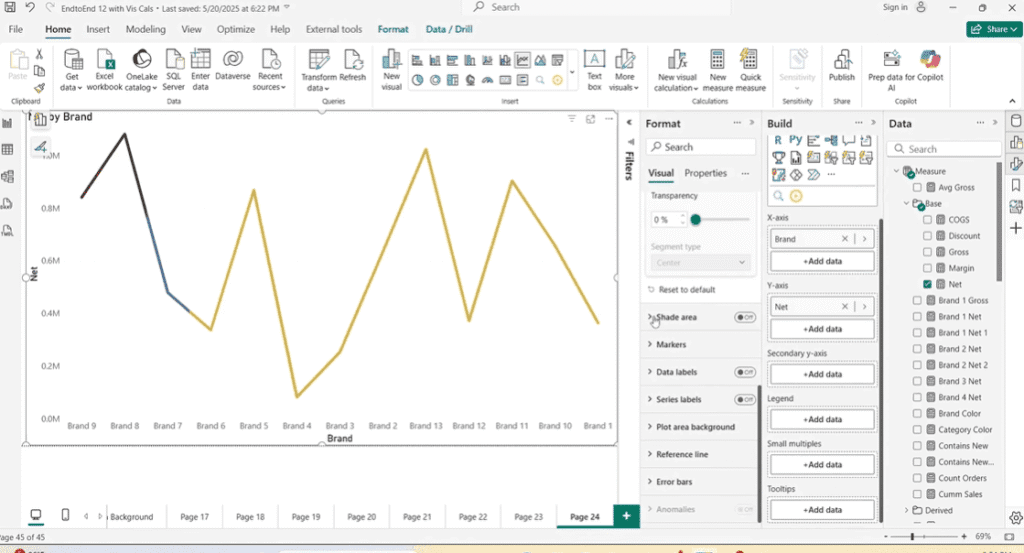Toggle the Data labels switch

point(744,372)
